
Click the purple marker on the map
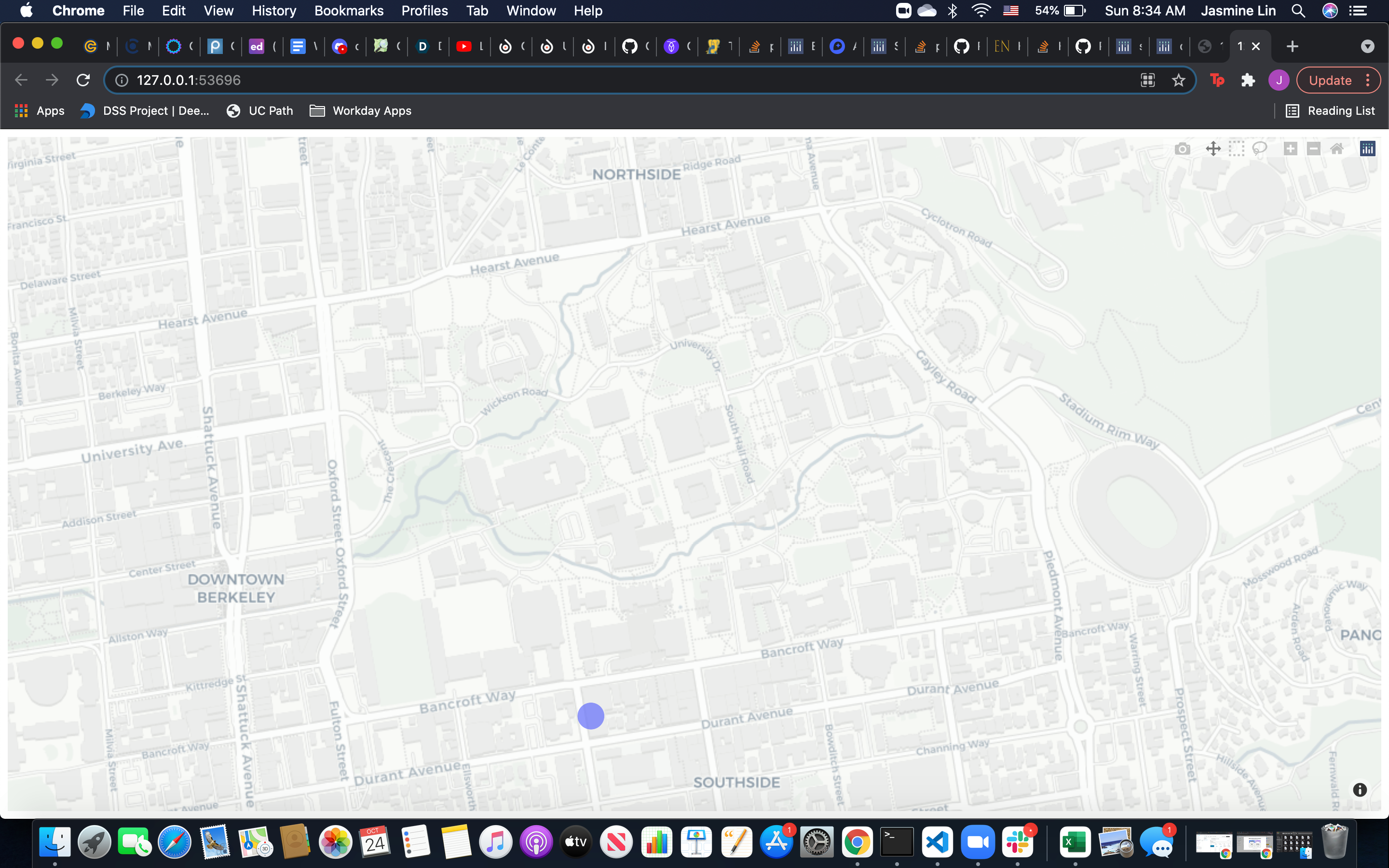[591, 716]
